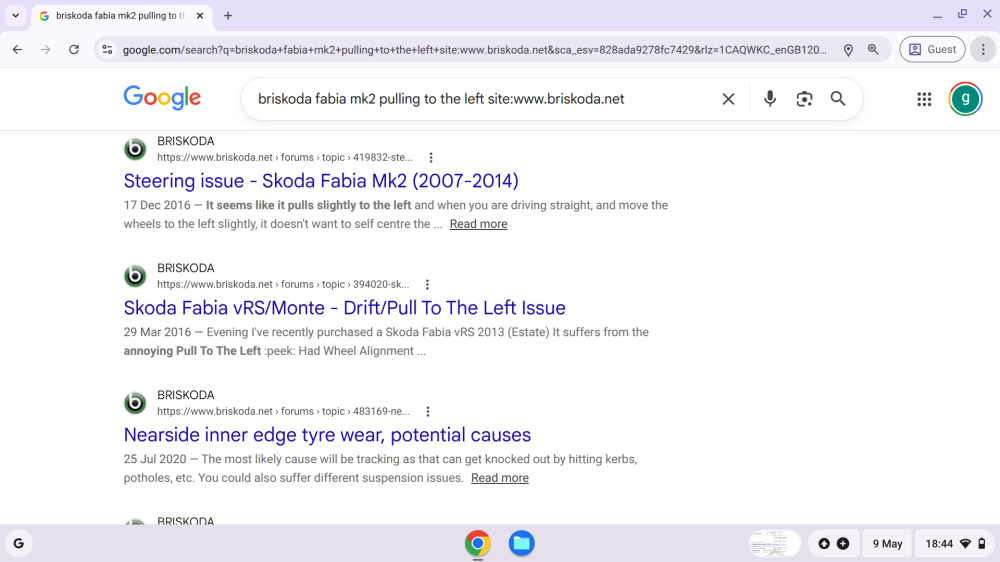The image size is (1000, 562).
Task: Start voice search with microphone
Action: (770, 98)
